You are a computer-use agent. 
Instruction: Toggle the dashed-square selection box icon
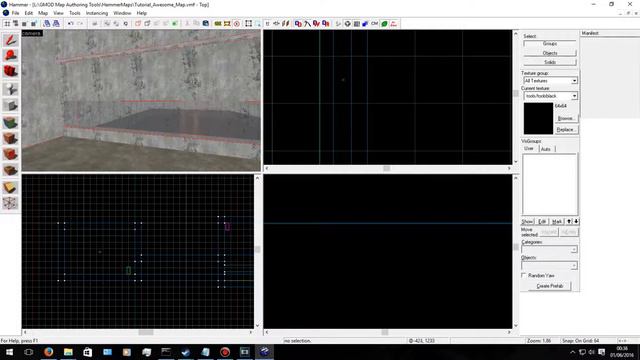pyautogui.click(x=249, y=24)
